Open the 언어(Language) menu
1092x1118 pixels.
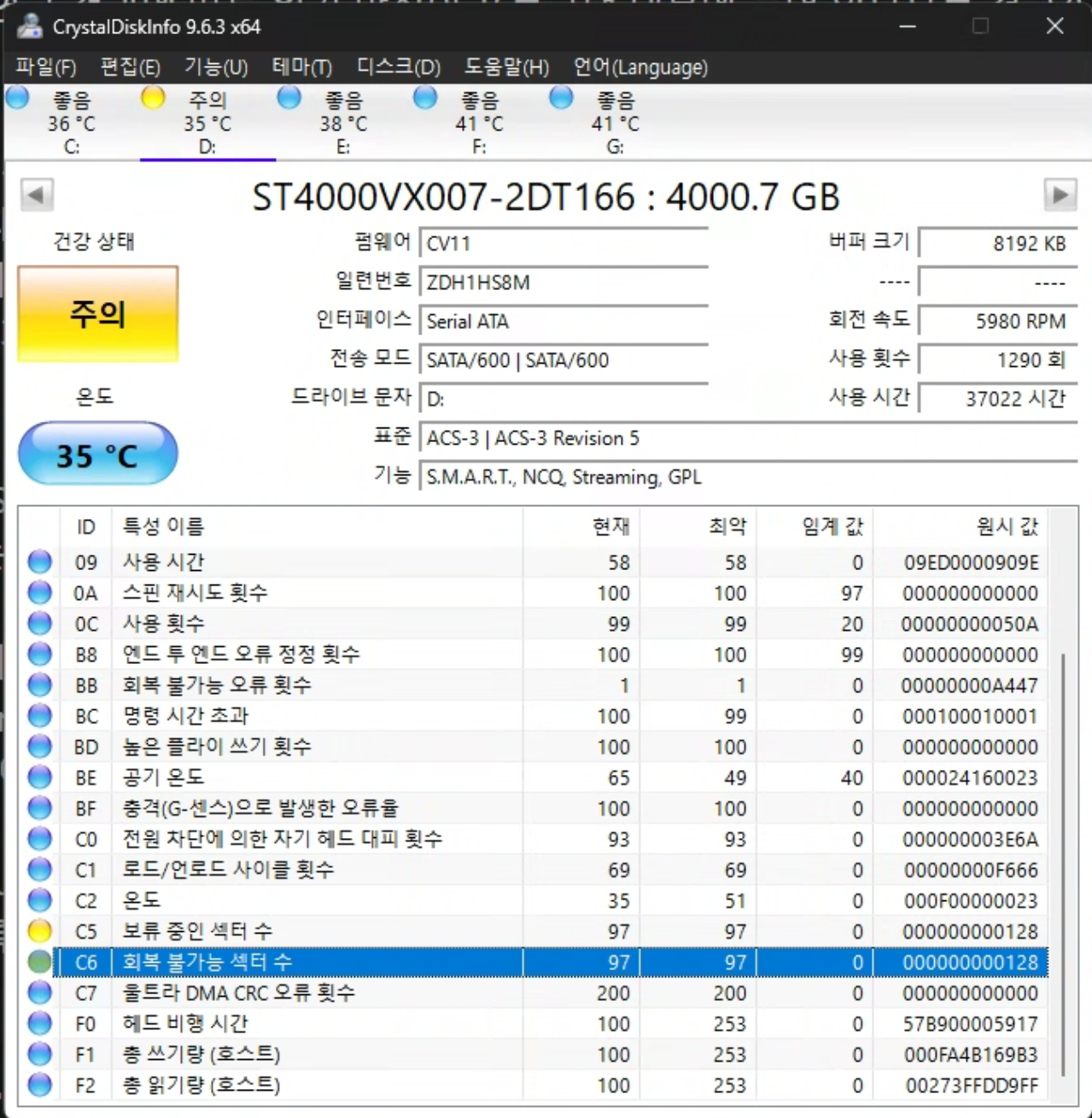click(x=641, y=67)
